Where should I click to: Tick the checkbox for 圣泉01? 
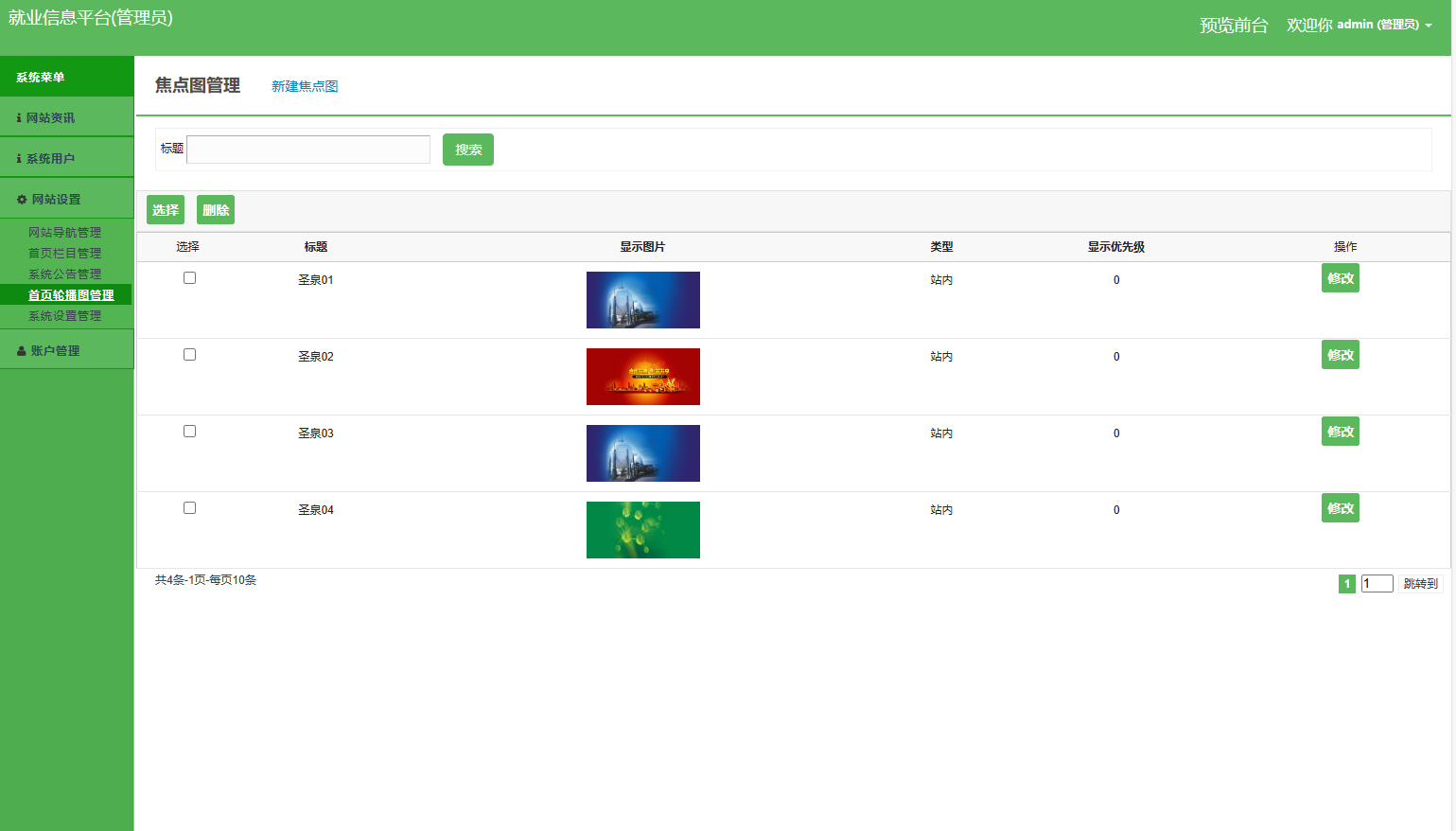[x=189, y=278]
